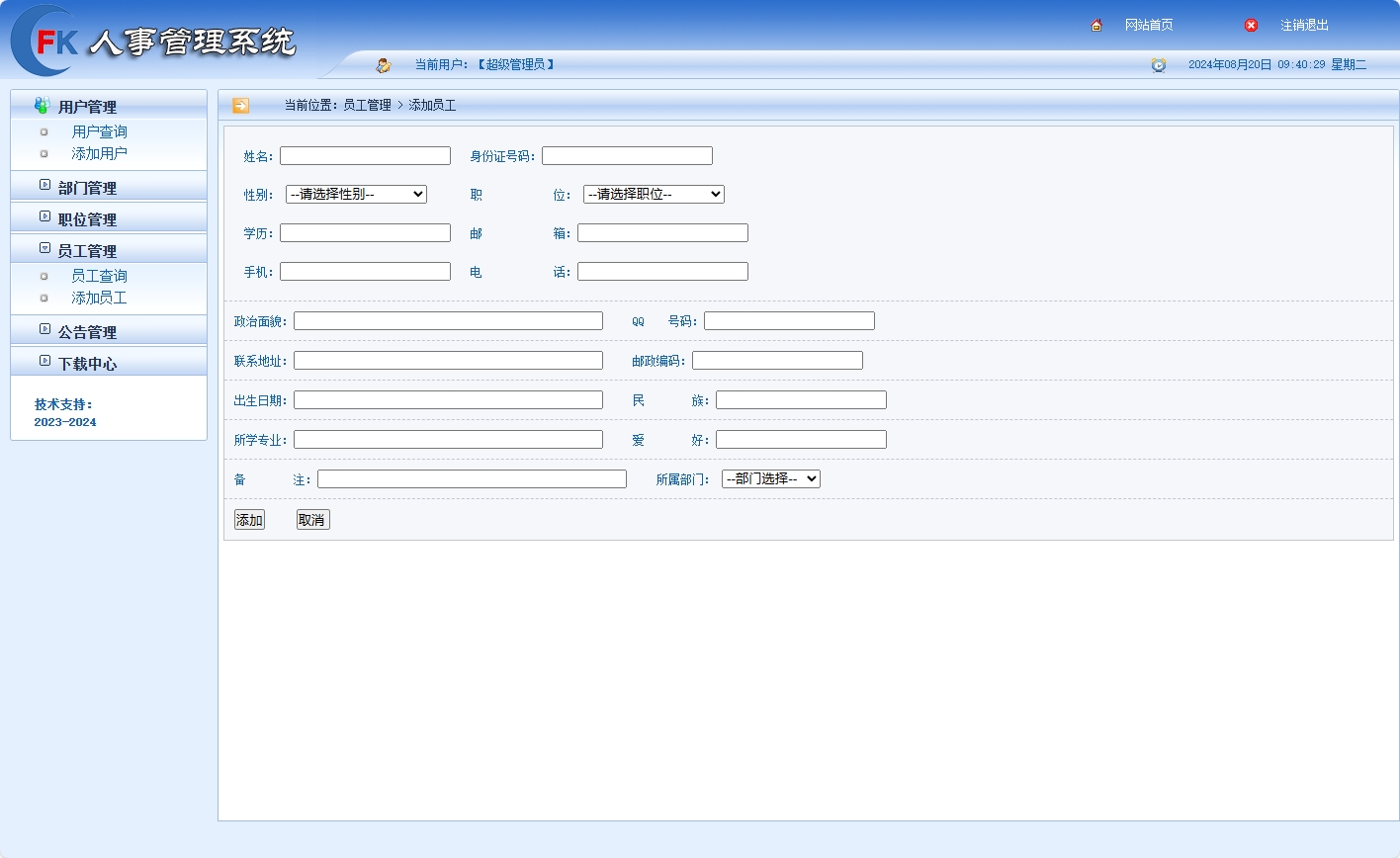The width and height of the screenshot is (1400, 858).
Task: Open the 部门管理 menu heading
Action: 87,188
